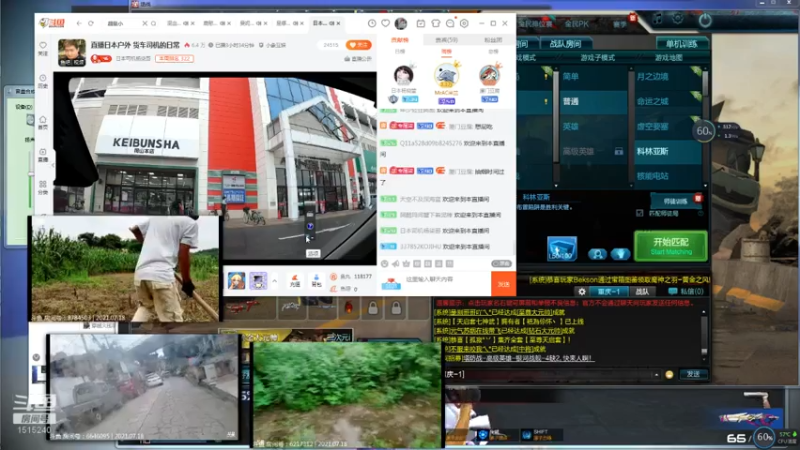The image size is (800, 450).
Task: Select 核能电站 map
Action: coord(667,176)
